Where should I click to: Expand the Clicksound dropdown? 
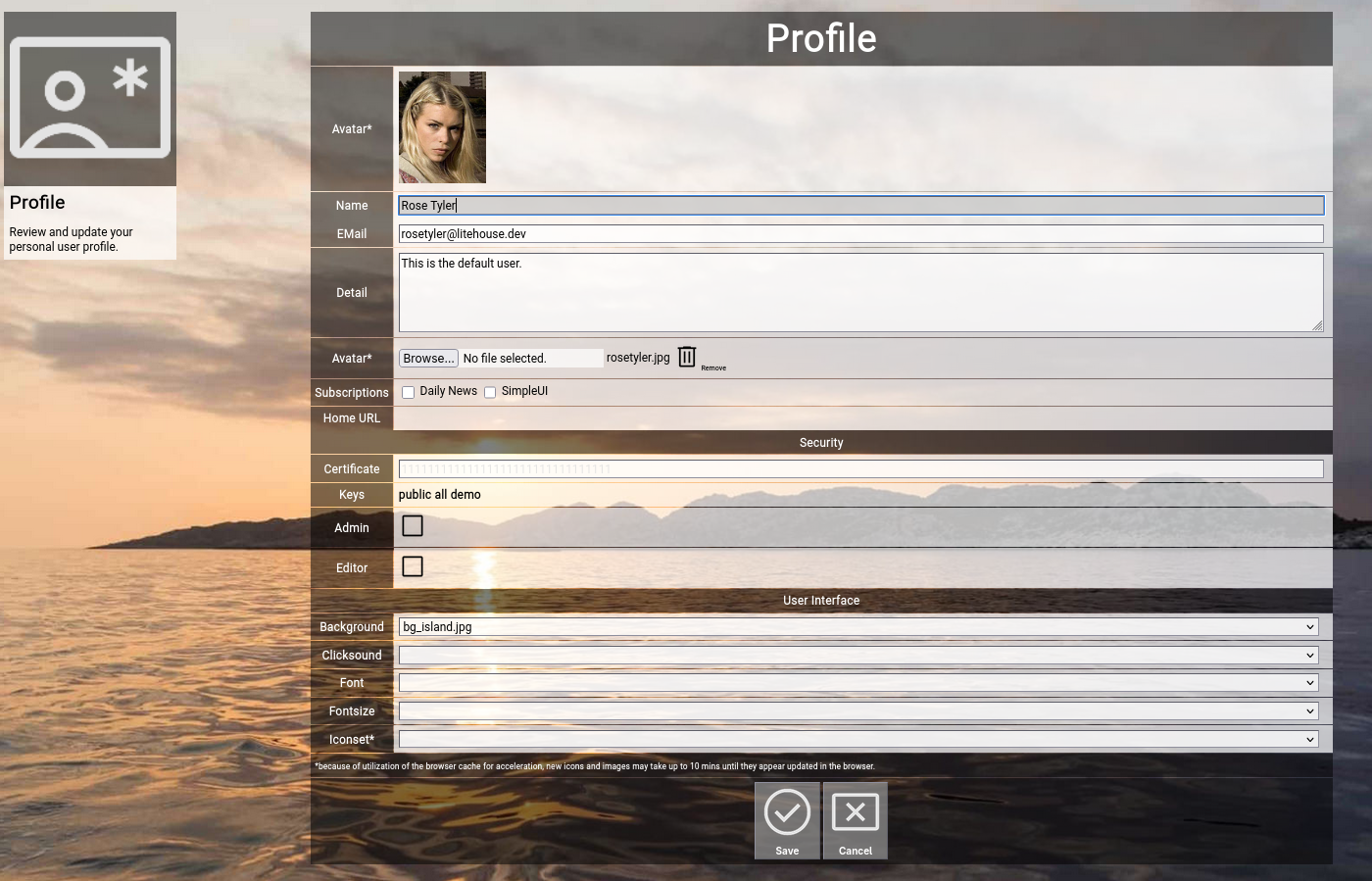858,656
